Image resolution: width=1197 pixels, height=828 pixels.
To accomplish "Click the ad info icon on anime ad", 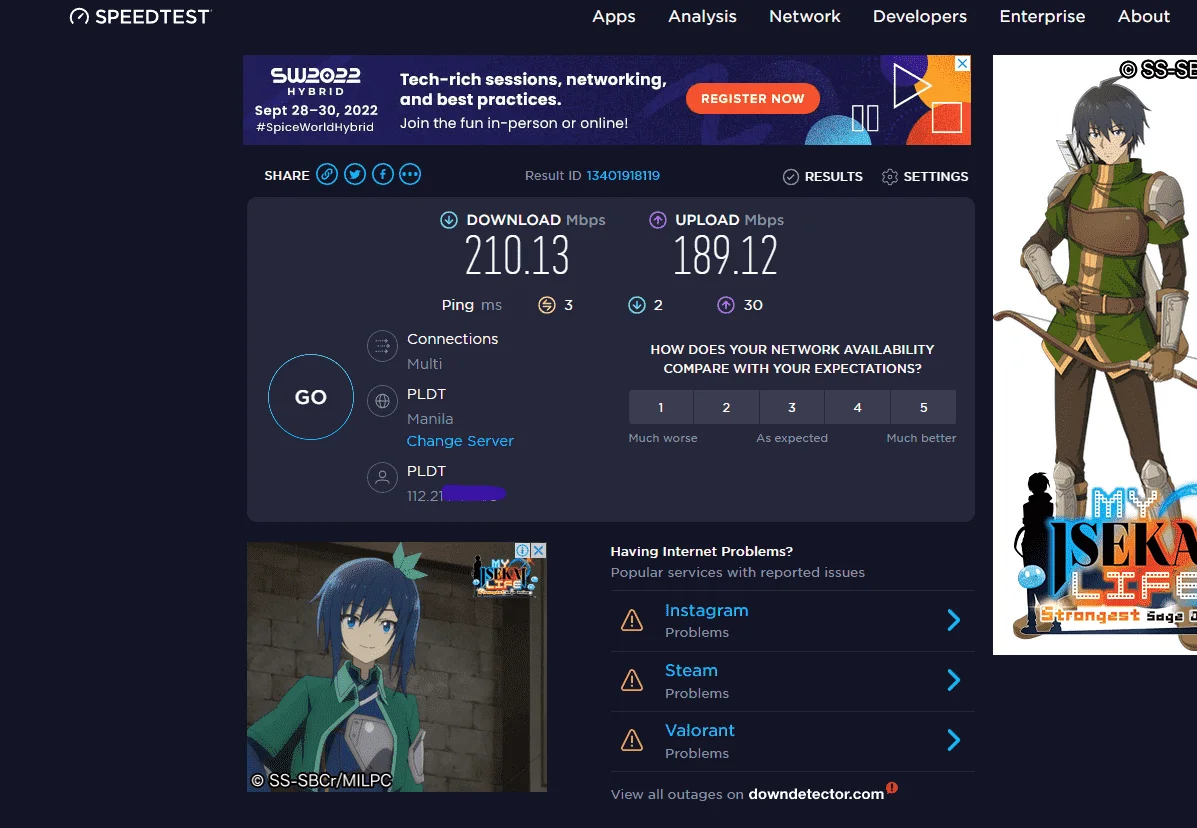I will 523,550.
